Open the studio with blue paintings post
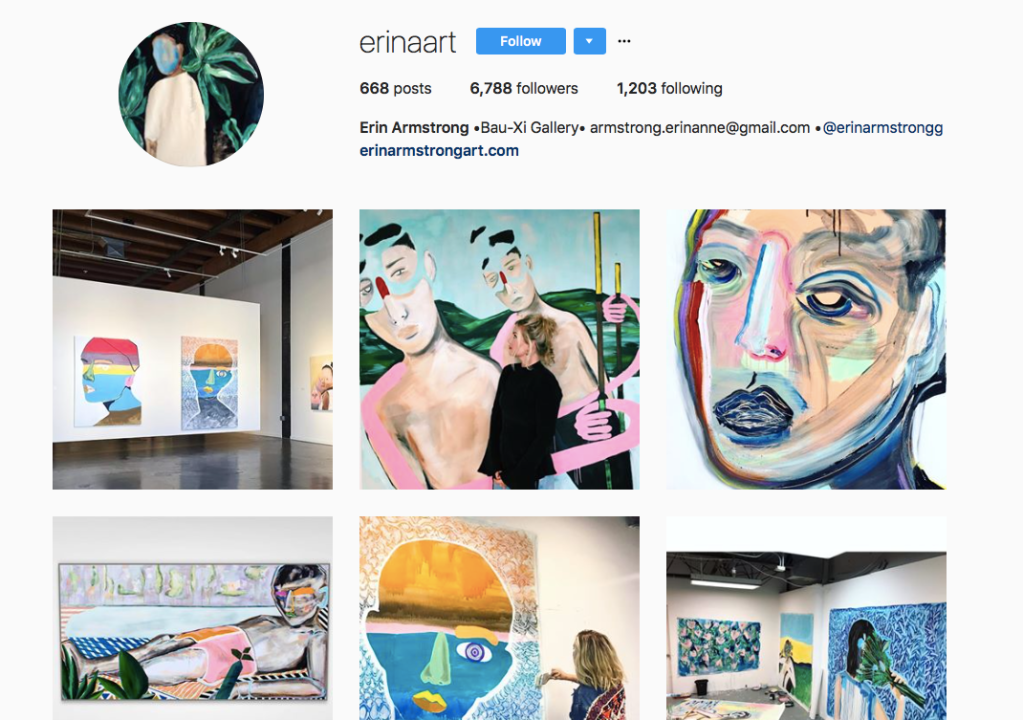 pyautogui.click(x=806, y=618)
